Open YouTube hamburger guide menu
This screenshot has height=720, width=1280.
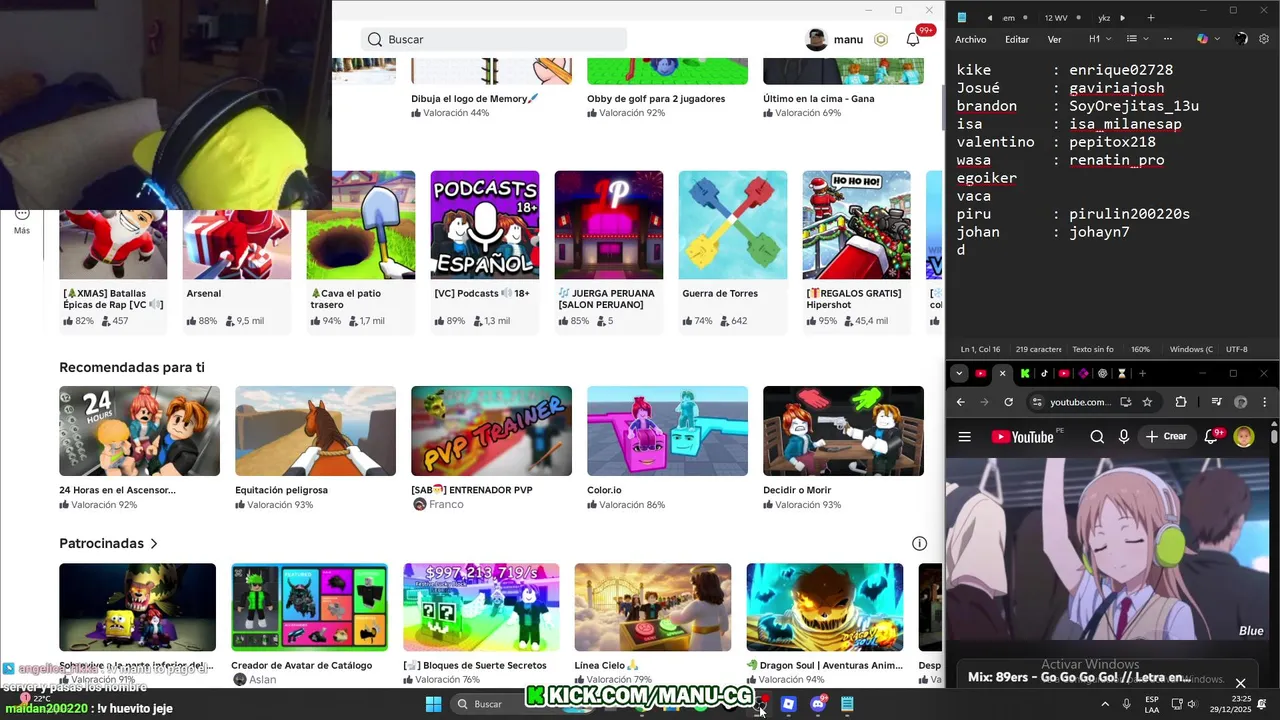[964, 436]
